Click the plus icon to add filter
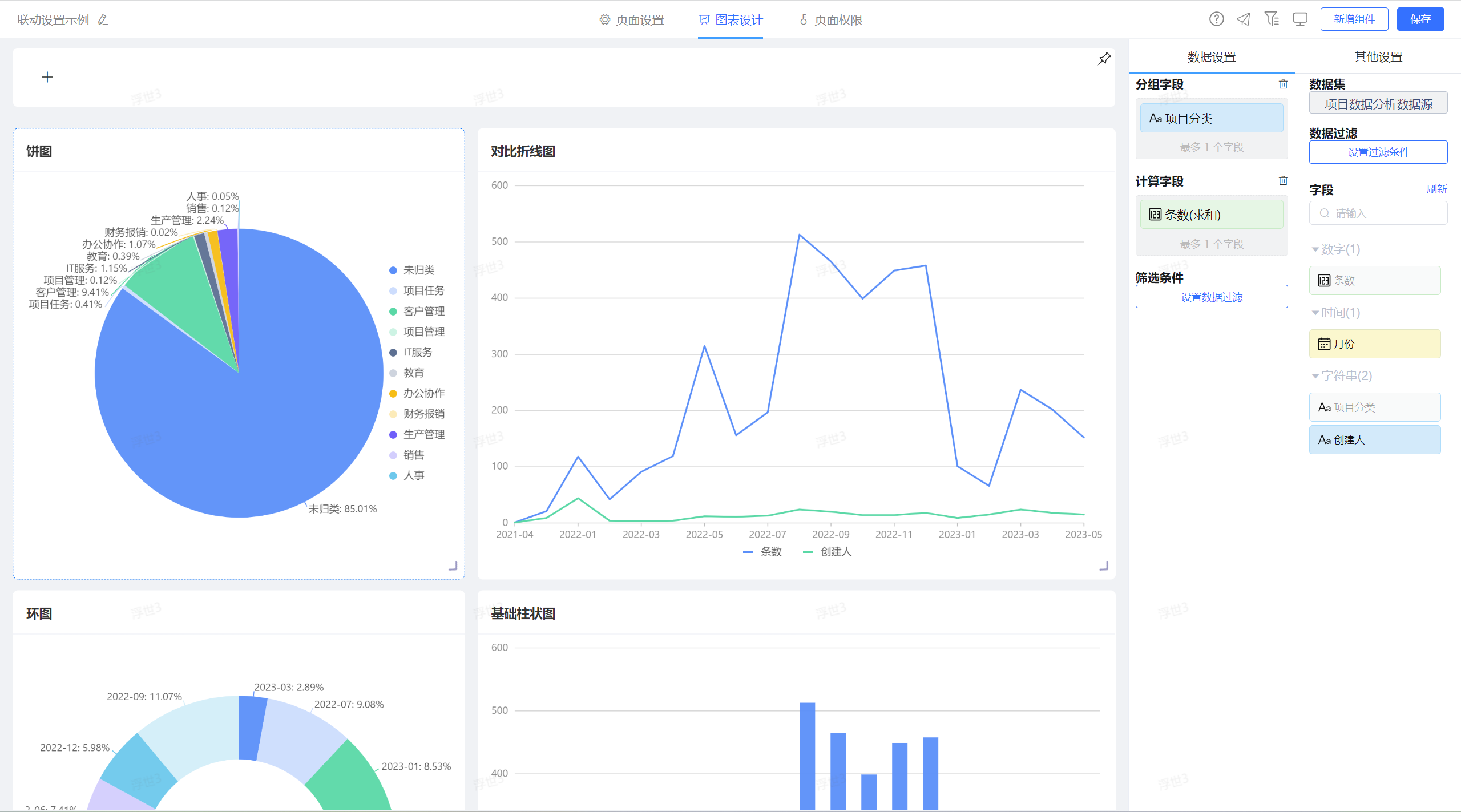This screenshot has height=812, width=1461. pos(47,77)
